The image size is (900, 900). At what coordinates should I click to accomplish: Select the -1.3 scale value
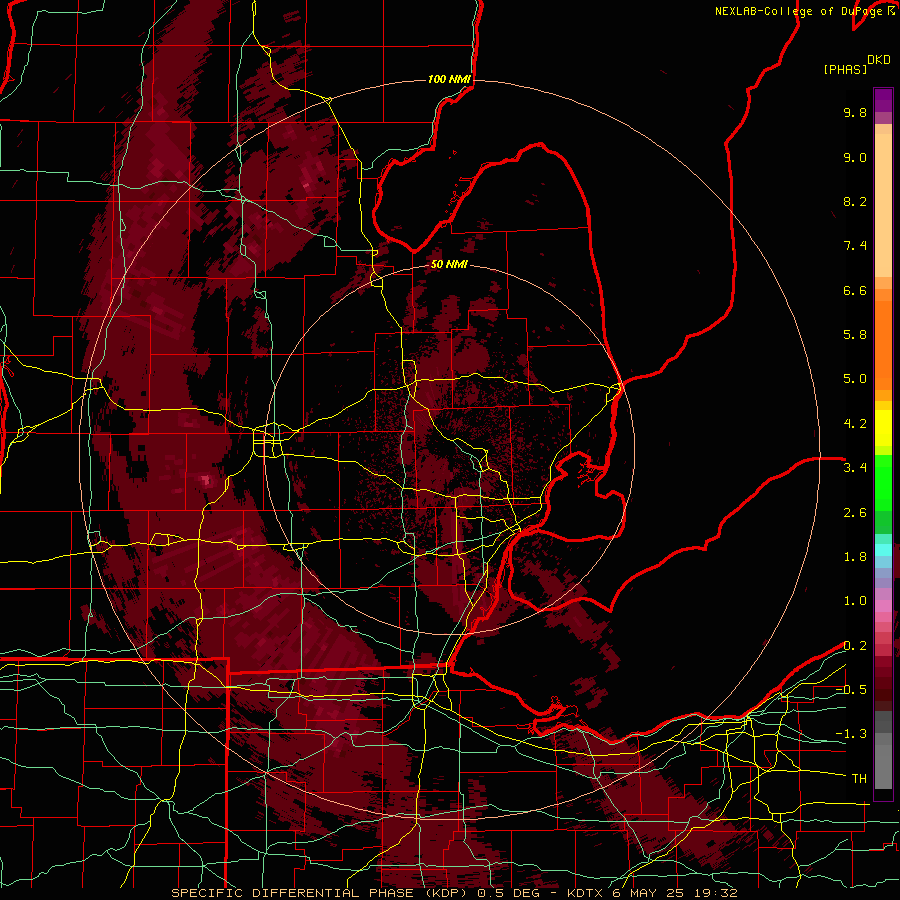point(851,734)
